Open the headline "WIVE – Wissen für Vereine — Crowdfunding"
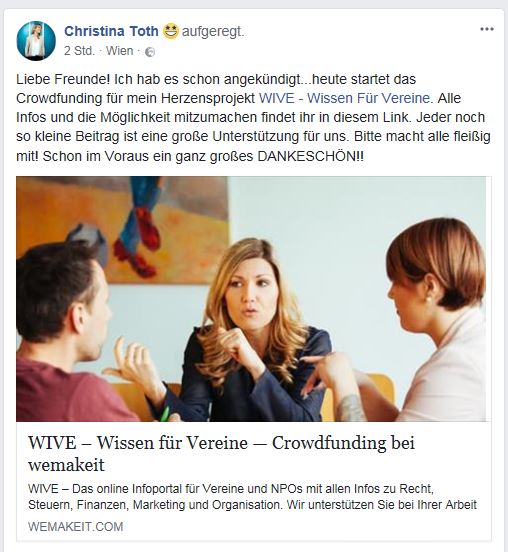The height and width of the screenshot is (552, 508). 221,443
